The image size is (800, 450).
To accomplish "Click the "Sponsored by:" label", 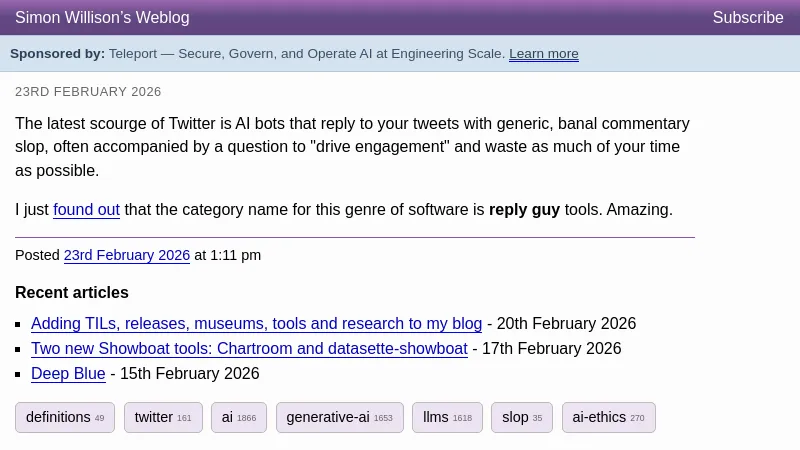I will point(57,54).
